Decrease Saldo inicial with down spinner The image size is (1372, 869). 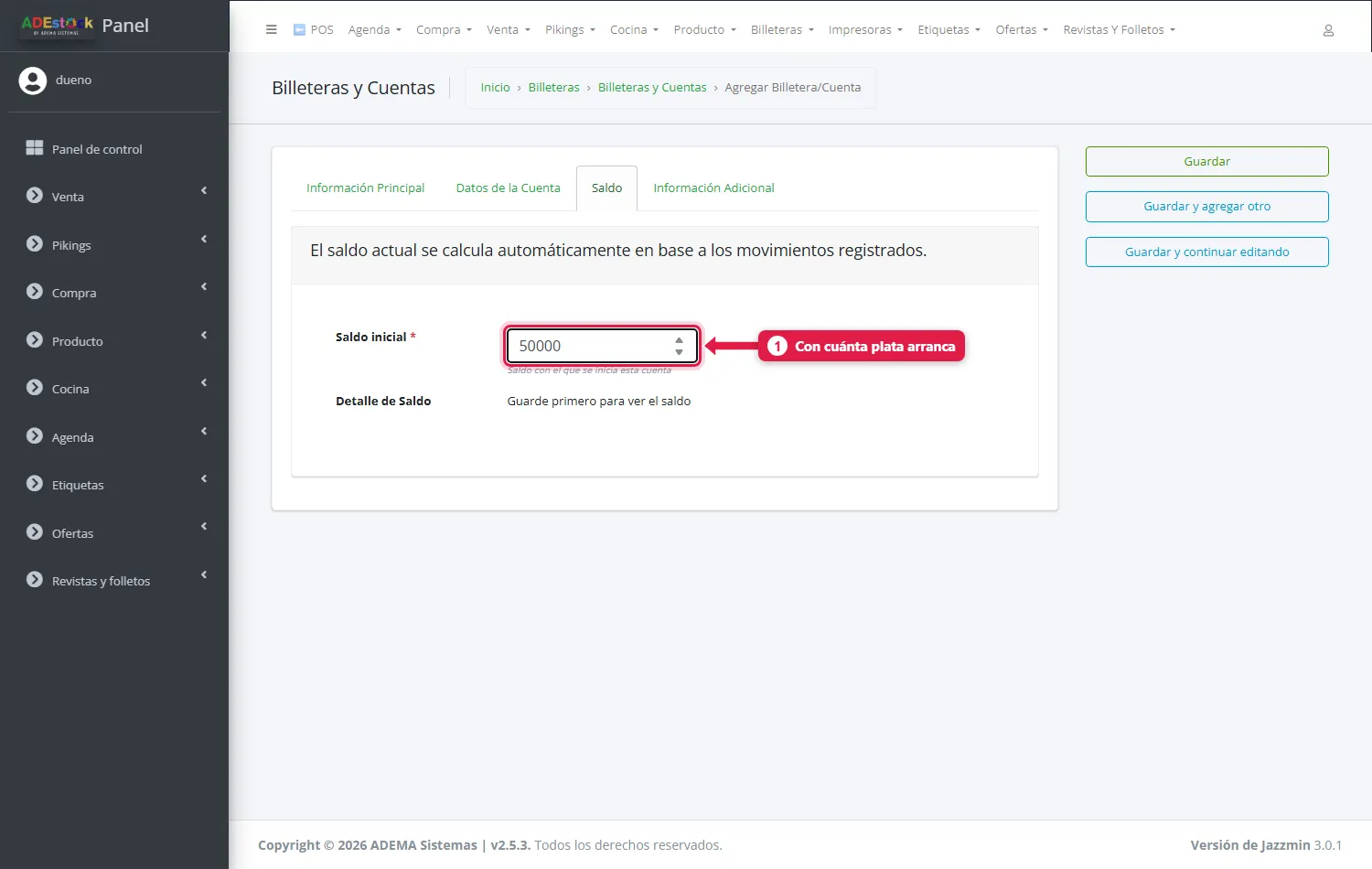pos(679,352)
